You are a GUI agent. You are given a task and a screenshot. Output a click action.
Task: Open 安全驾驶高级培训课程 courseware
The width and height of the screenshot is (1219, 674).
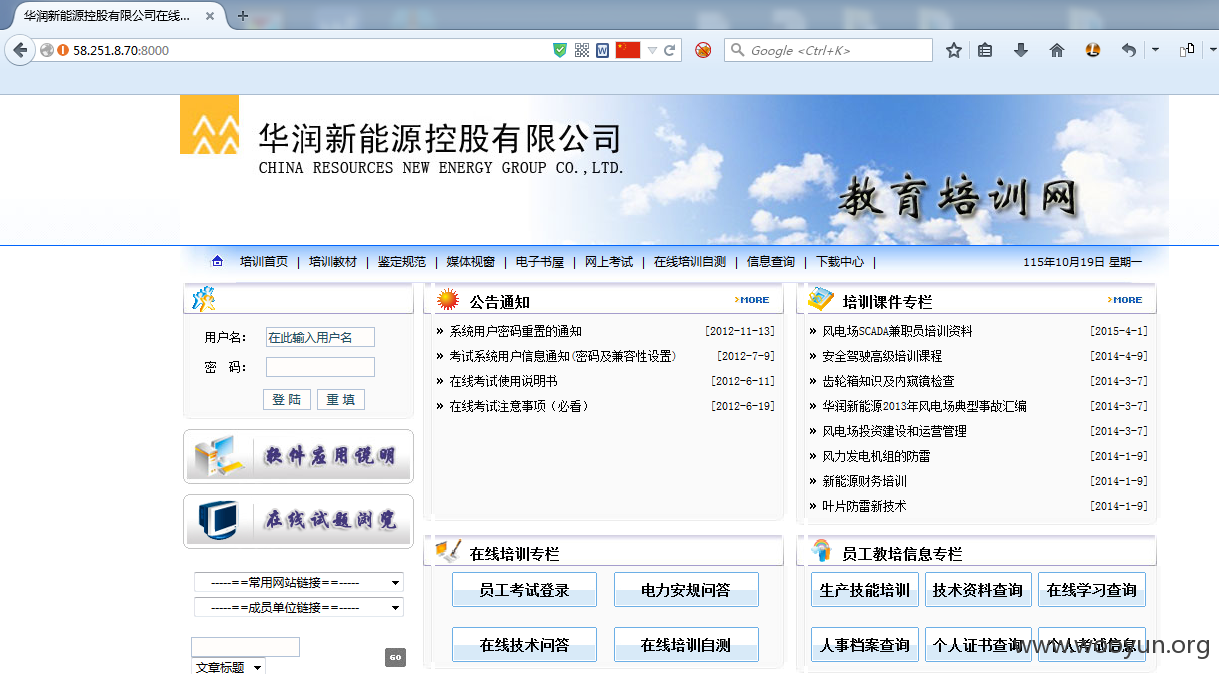tap(882, 356)
